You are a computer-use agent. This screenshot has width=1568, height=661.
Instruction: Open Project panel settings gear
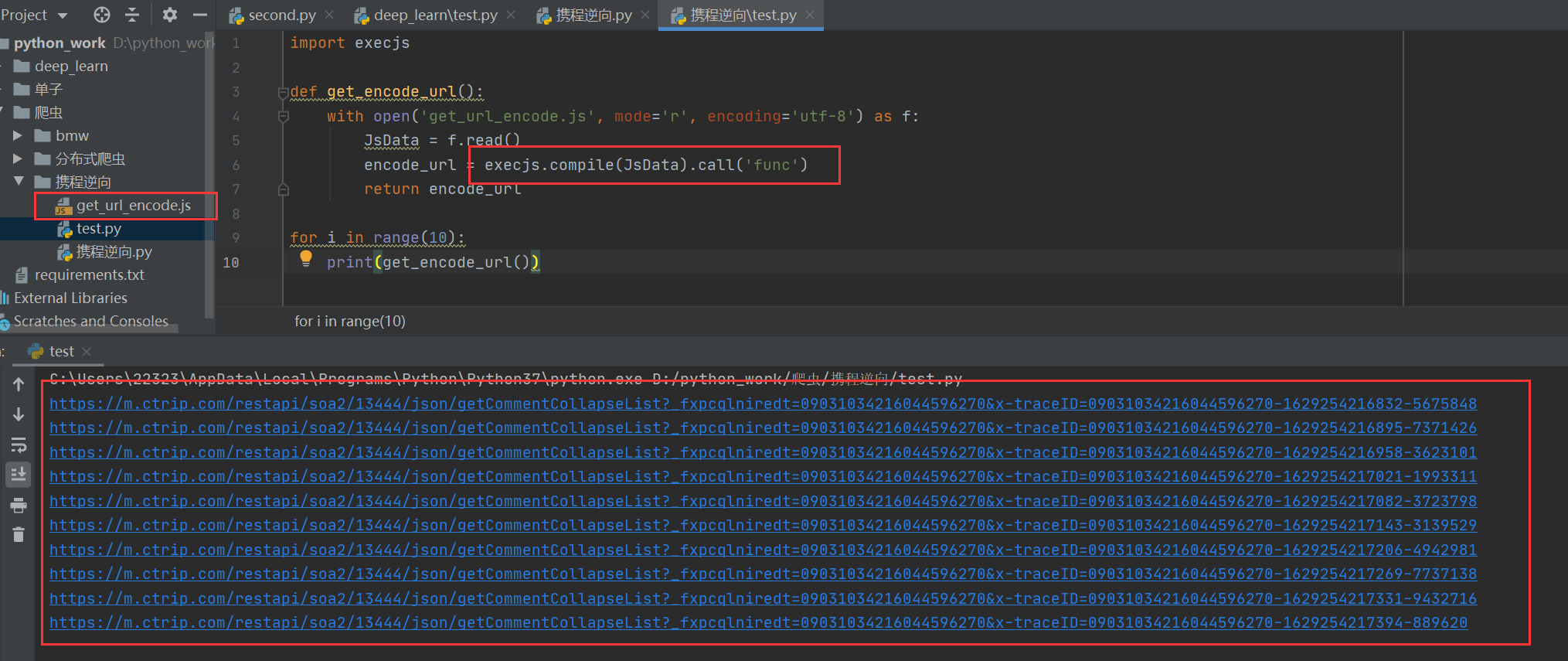click(x=170, y=15)
